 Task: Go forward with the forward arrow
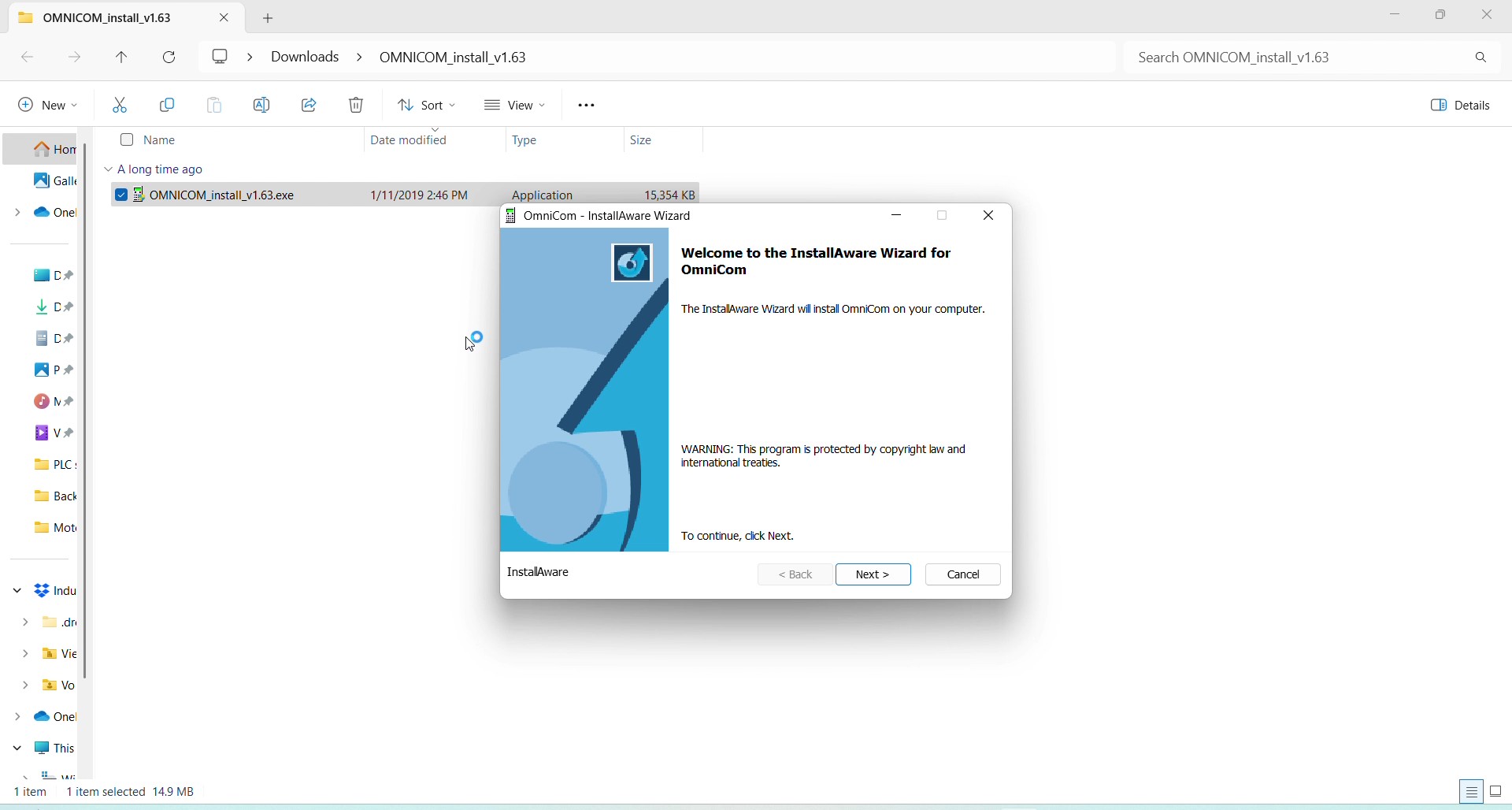pyautogui.click(x=75, y=58)
